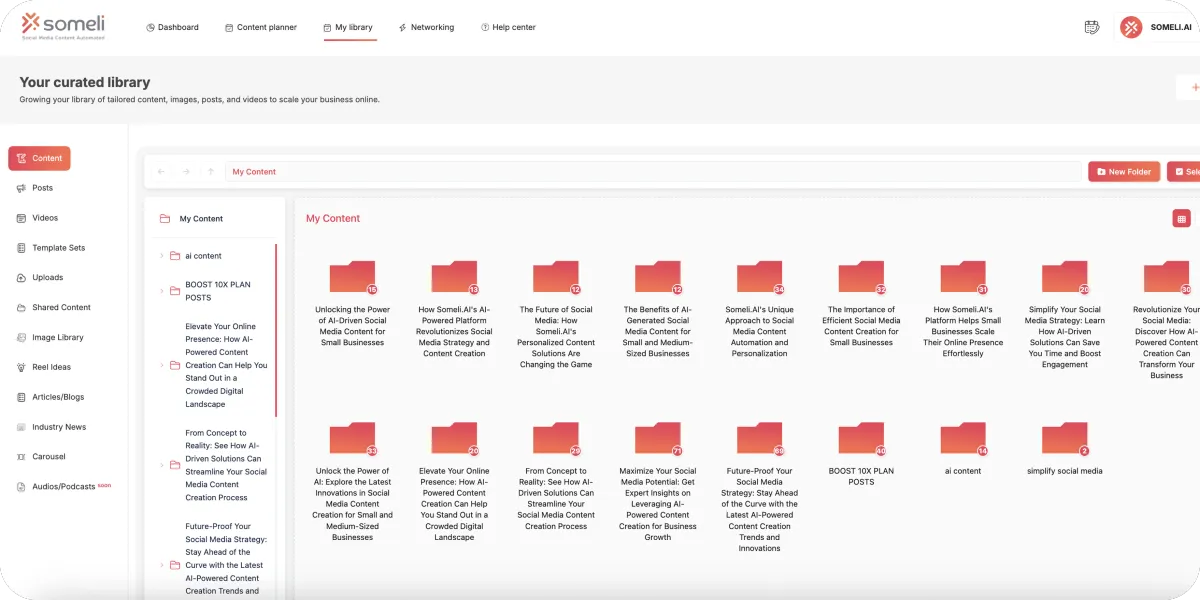Open the SOMELI.AI account avatar
Viewport: 1200px width, 600px height.
1131,27
